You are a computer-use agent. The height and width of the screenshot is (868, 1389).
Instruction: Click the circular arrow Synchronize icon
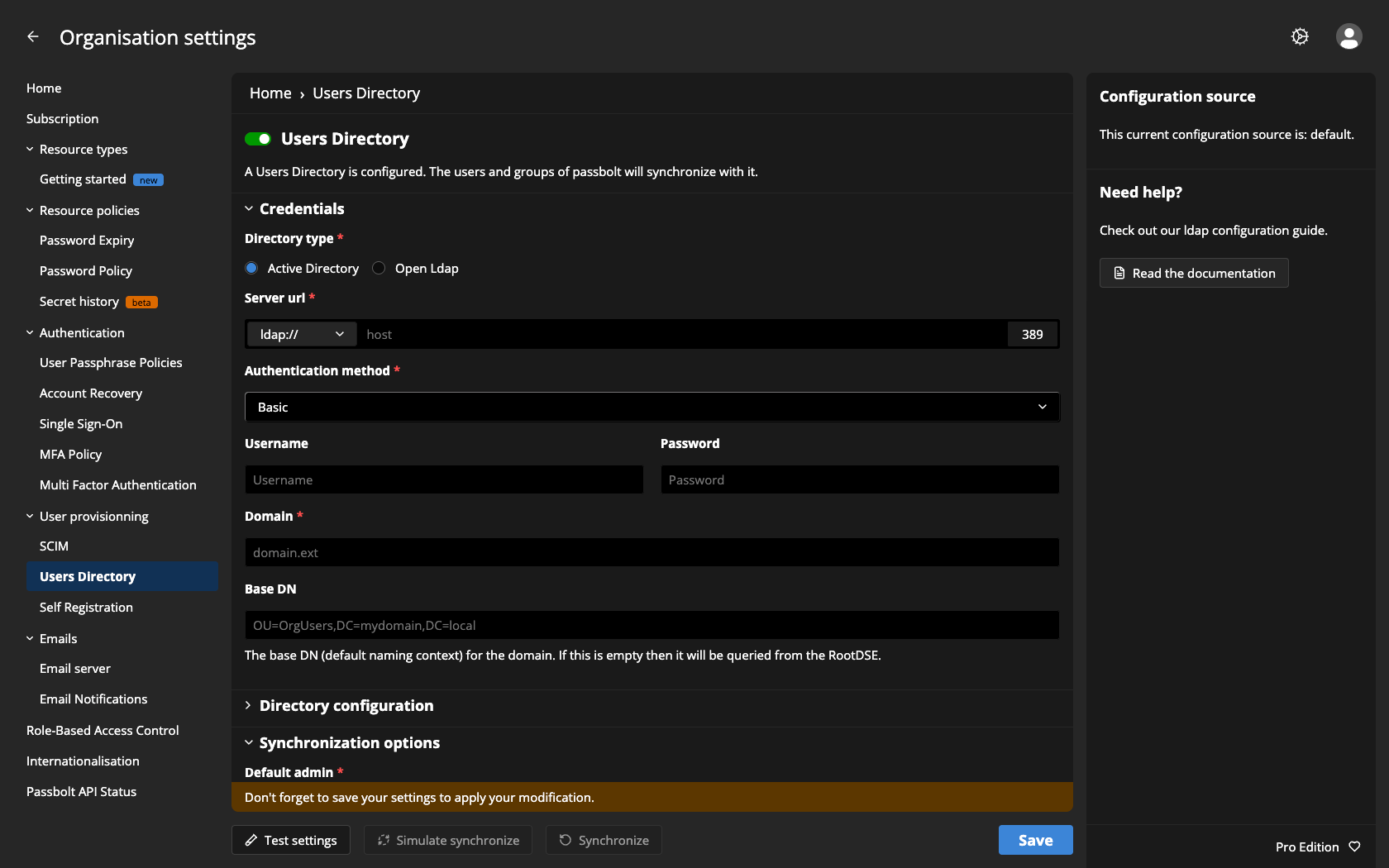click(x=566, y=840)
